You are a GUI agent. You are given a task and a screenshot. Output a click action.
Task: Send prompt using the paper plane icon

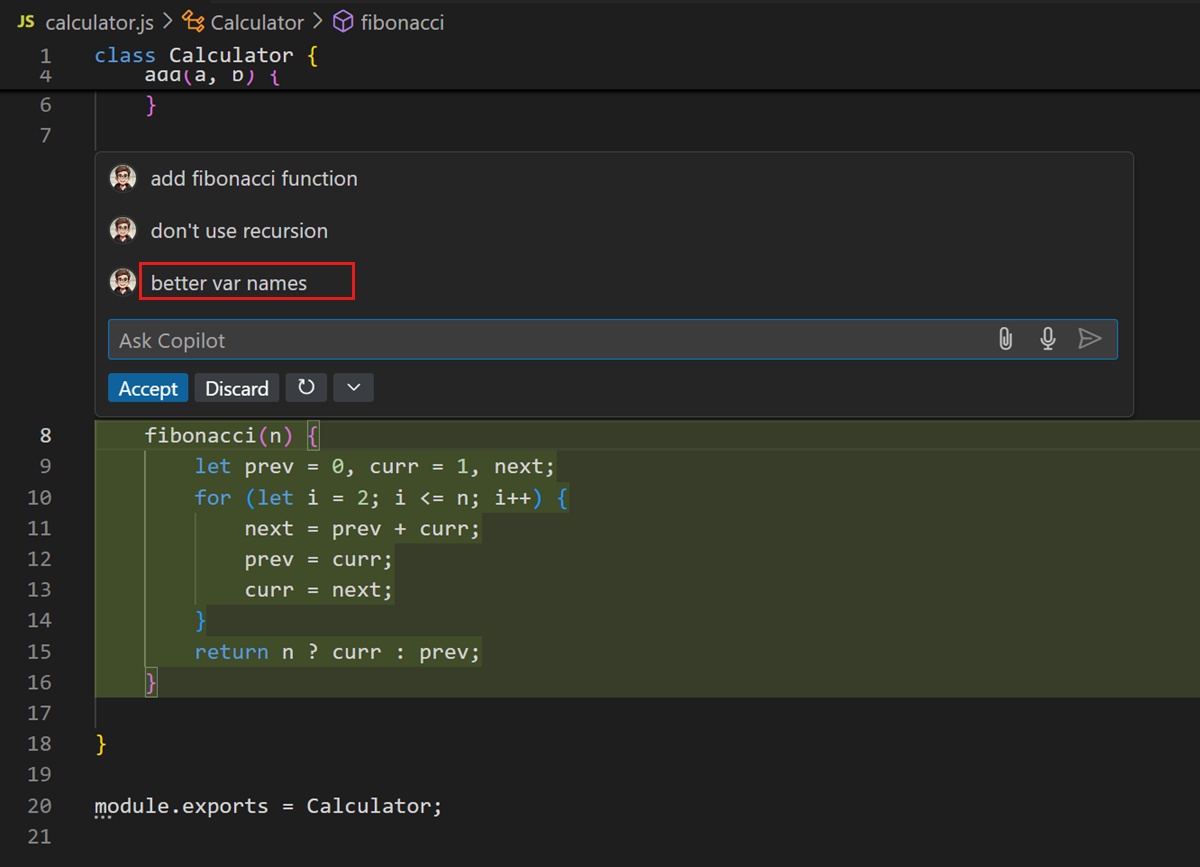click(1090, 339)
